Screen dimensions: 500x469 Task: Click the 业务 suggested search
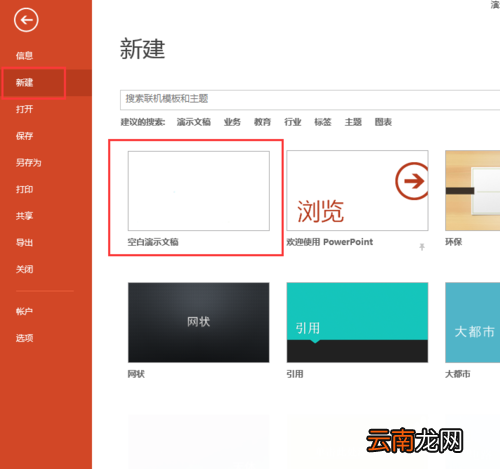pyautogui.click(x=232, y=122)
